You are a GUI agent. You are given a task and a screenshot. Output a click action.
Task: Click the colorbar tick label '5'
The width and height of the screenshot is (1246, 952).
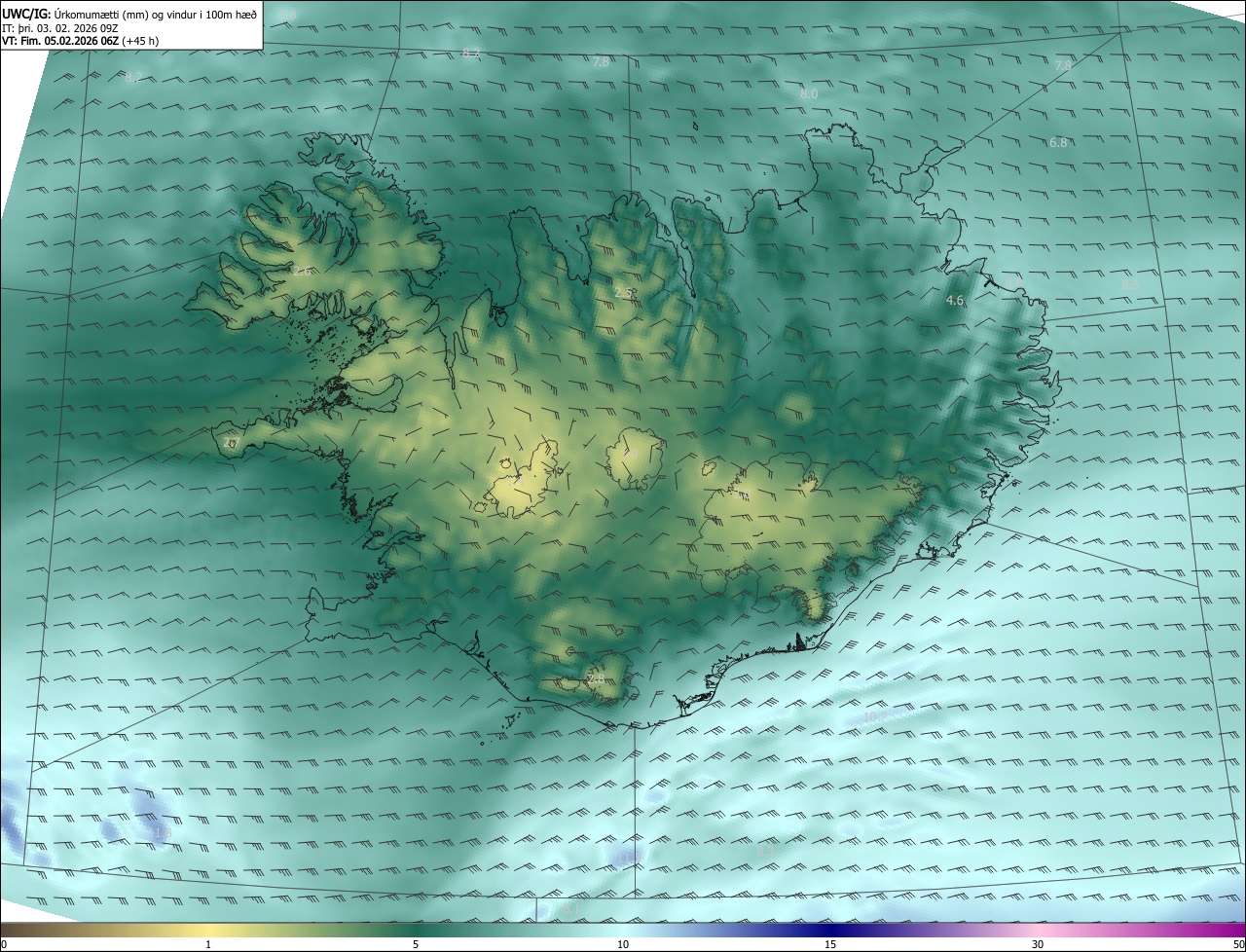(416, 944)
